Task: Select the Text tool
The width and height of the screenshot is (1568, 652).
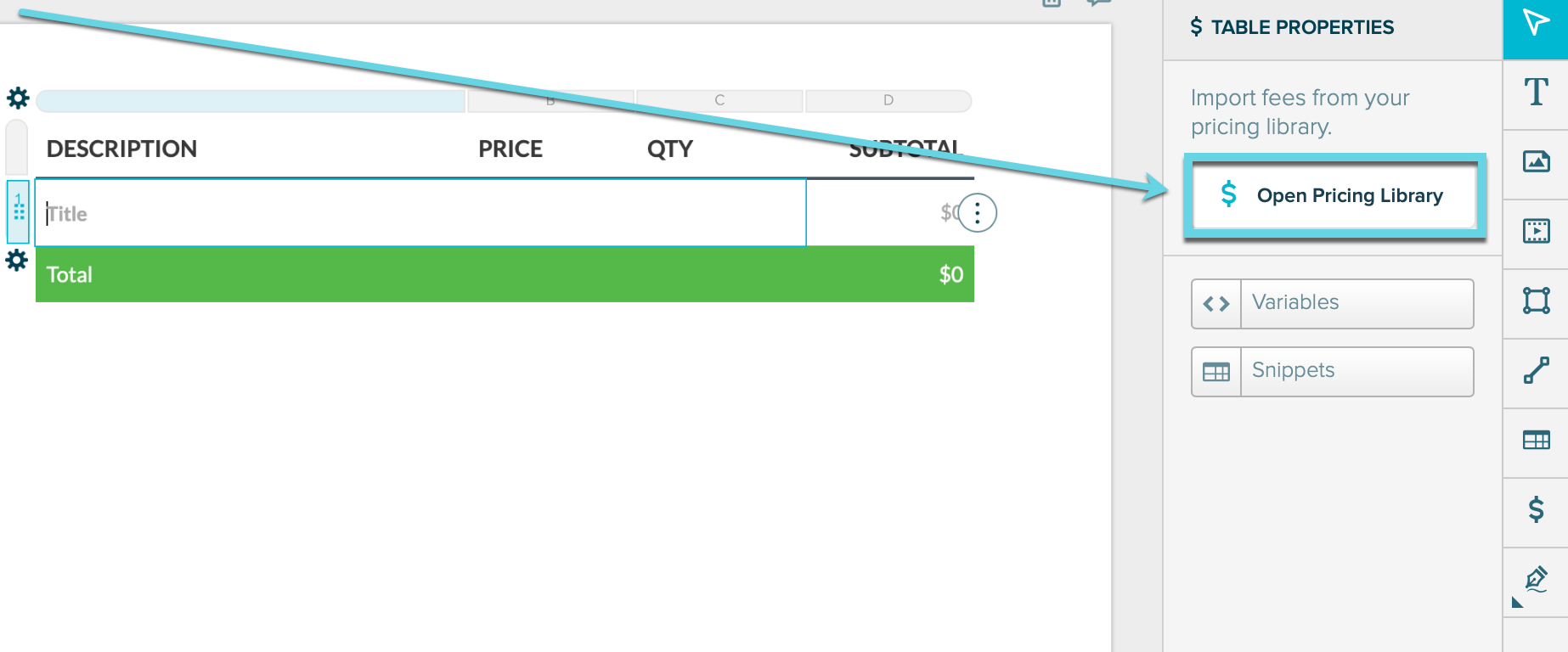Action: (x=1536, y=93)
